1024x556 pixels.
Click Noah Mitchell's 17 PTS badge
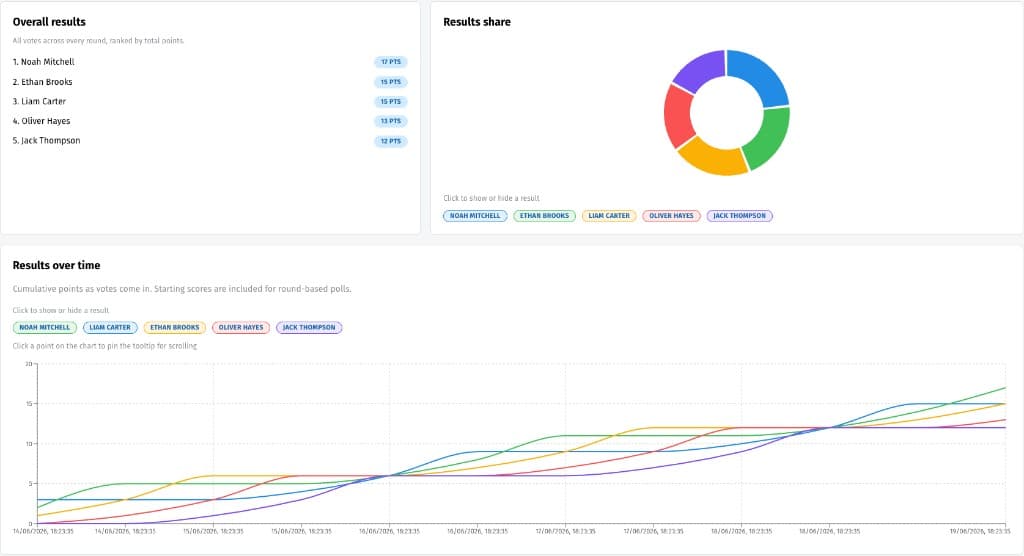click(391, 62)
